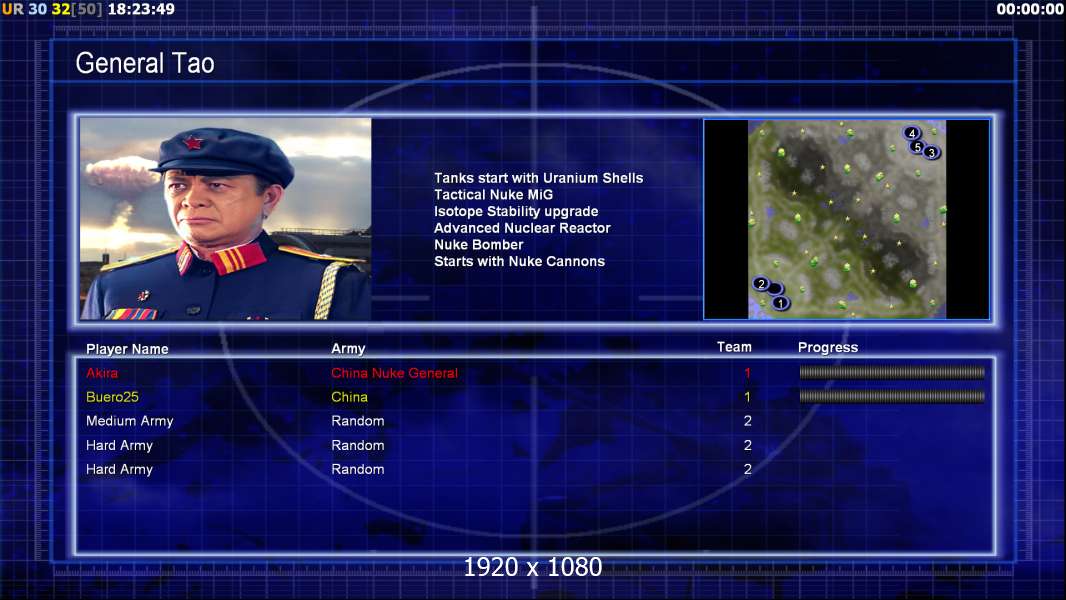Click 'Isotope Stability upgrade' line
The image size is (1066, 600).
[x=516, y=211]
